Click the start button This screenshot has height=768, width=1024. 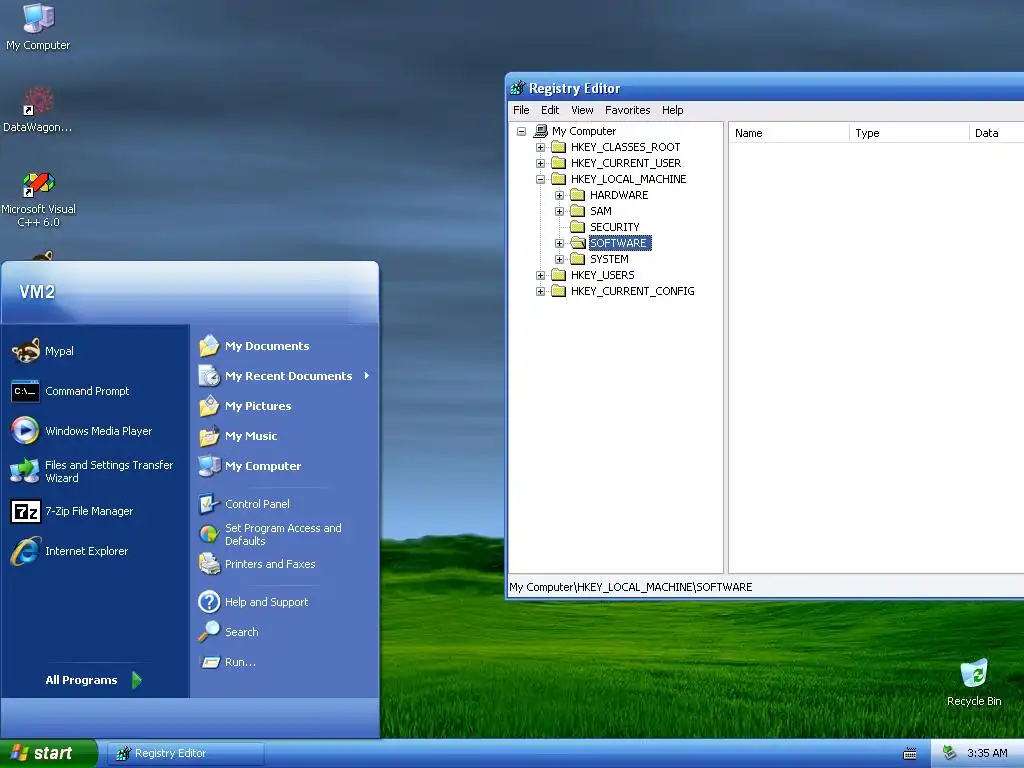[x=48, y=753]
